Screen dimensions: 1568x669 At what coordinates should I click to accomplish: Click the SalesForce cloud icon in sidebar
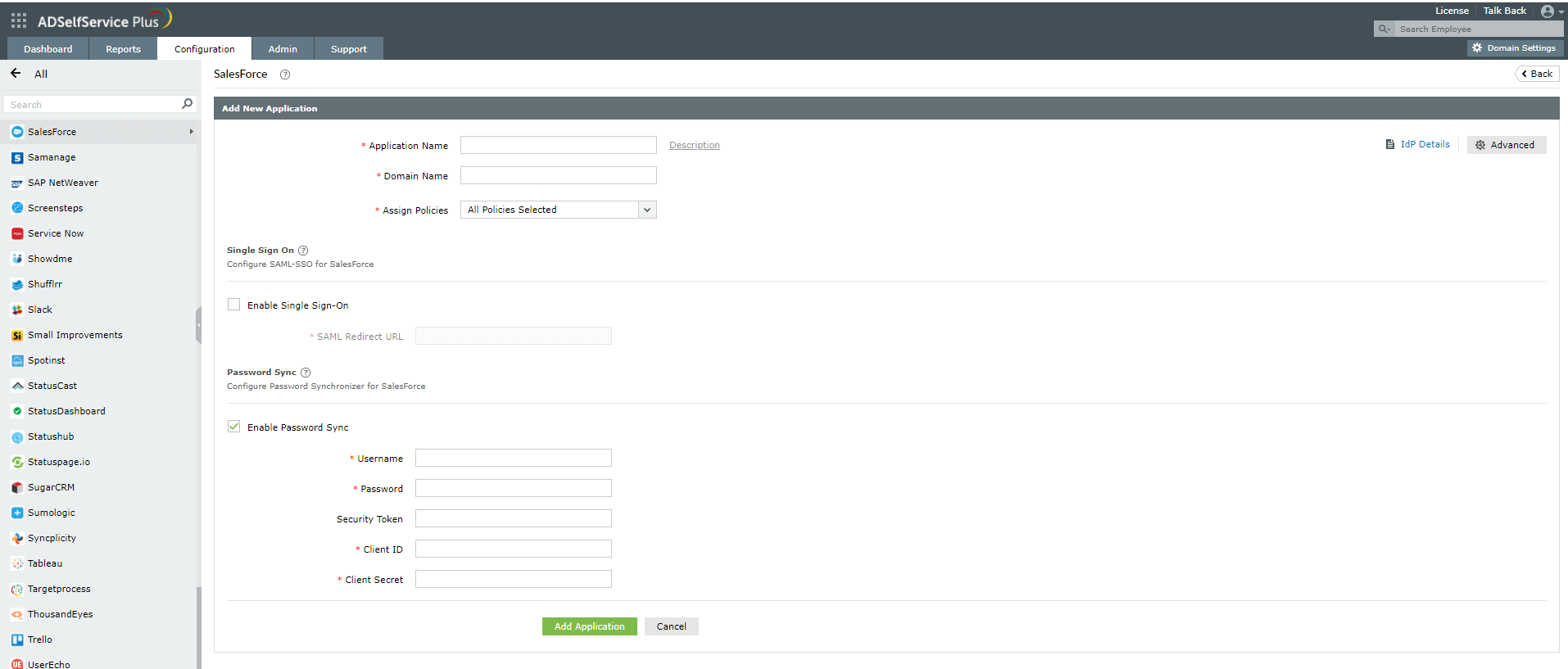pos(17,132)
